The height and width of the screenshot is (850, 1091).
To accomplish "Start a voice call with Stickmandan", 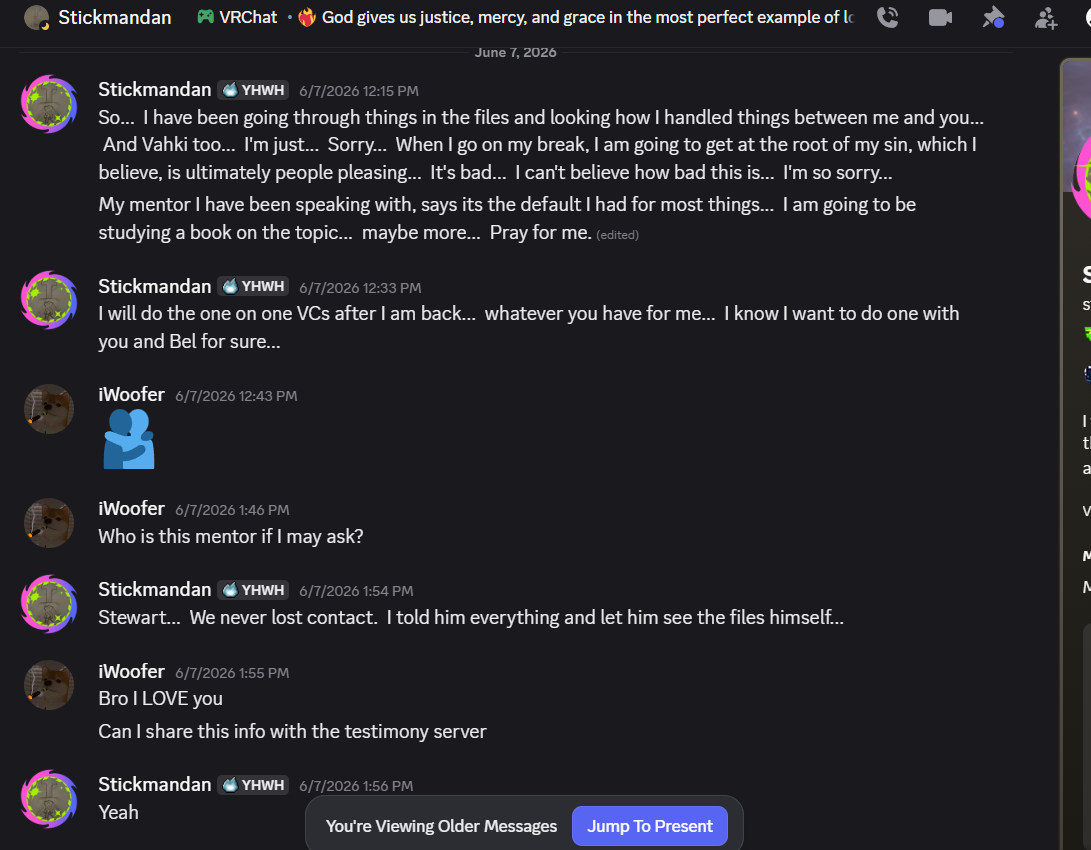I will (x=887, y=17).
